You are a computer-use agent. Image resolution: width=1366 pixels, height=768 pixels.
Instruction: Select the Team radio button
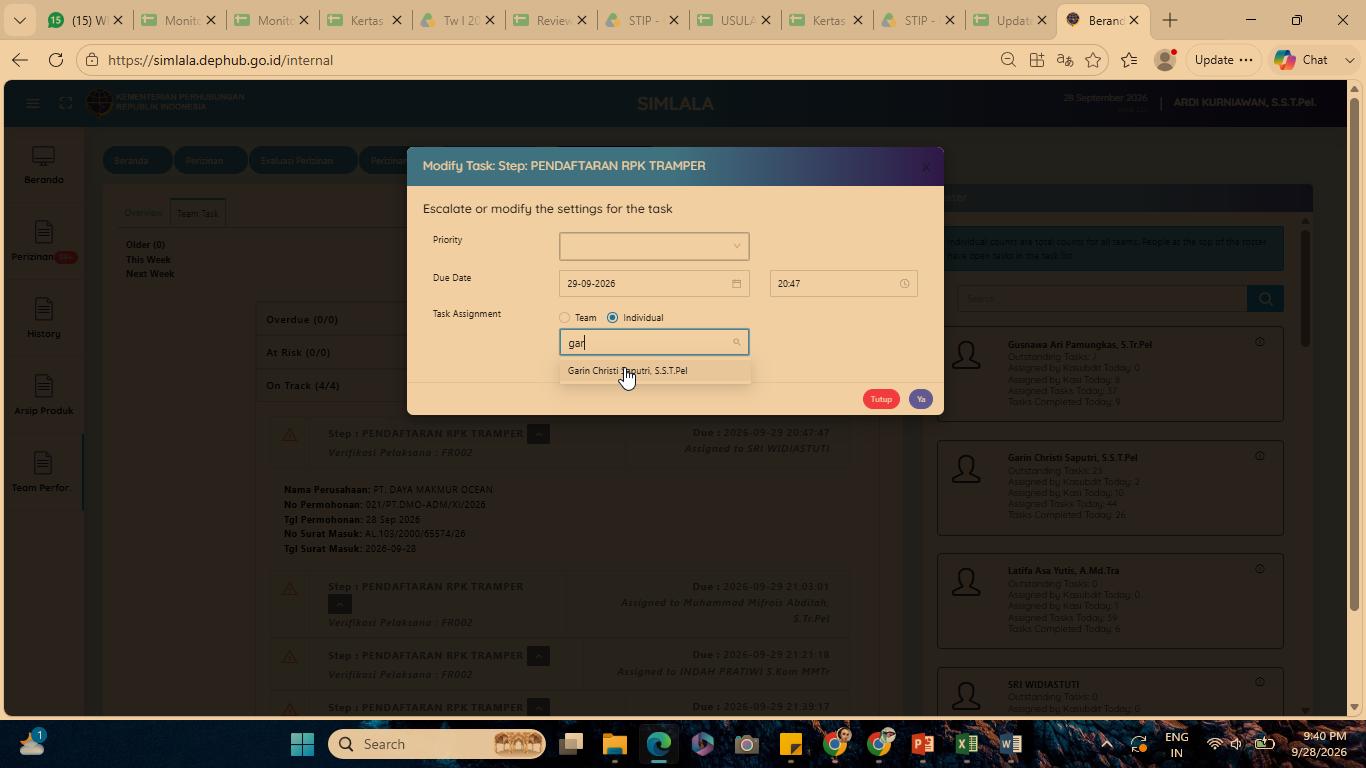pos(564,318)
